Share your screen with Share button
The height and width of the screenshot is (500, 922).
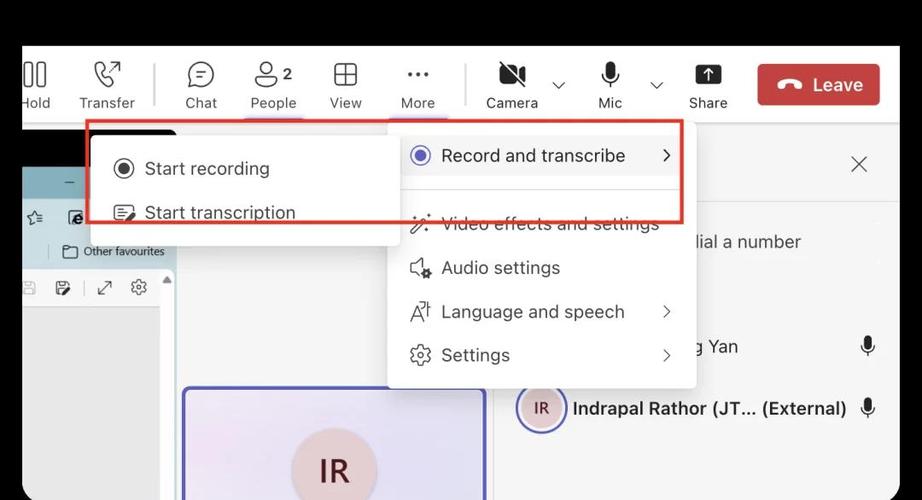708,85
